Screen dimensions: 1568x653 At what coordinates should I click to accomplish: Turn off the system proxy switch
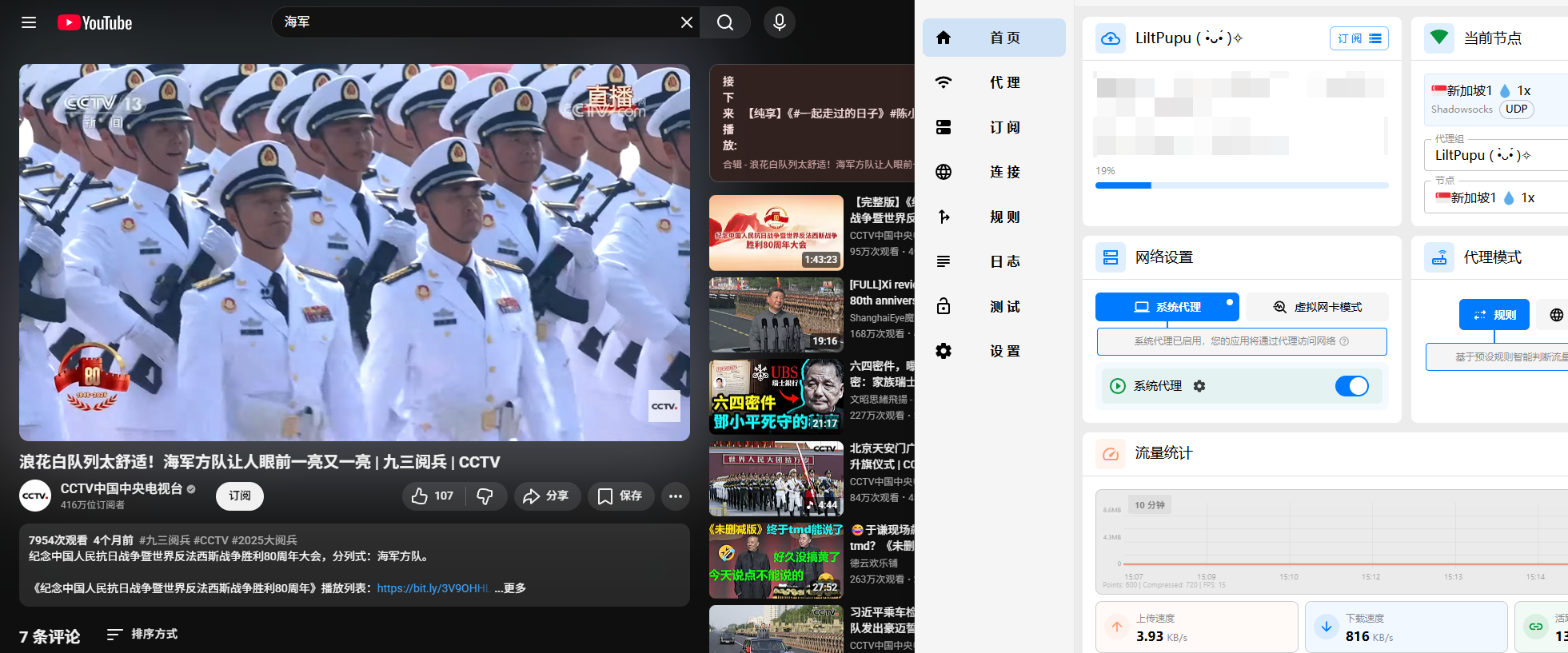coord(1351,386)
